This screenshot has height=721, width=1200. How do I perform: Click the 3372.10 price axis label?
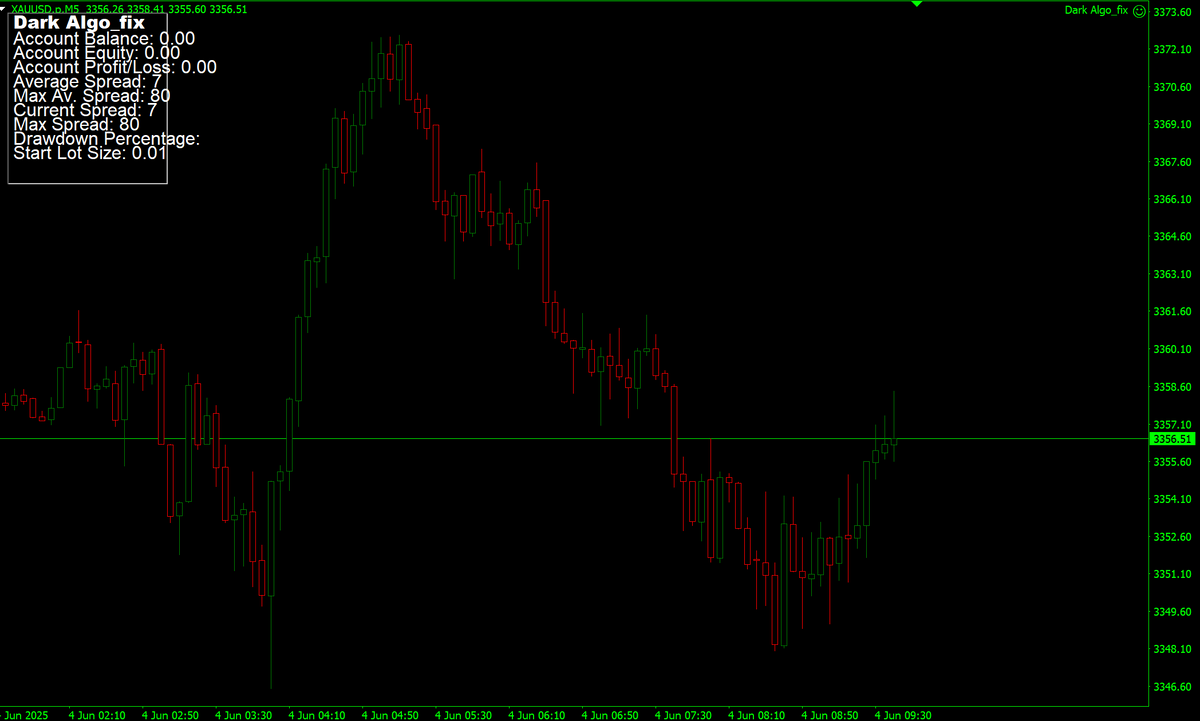(1172, 50)
